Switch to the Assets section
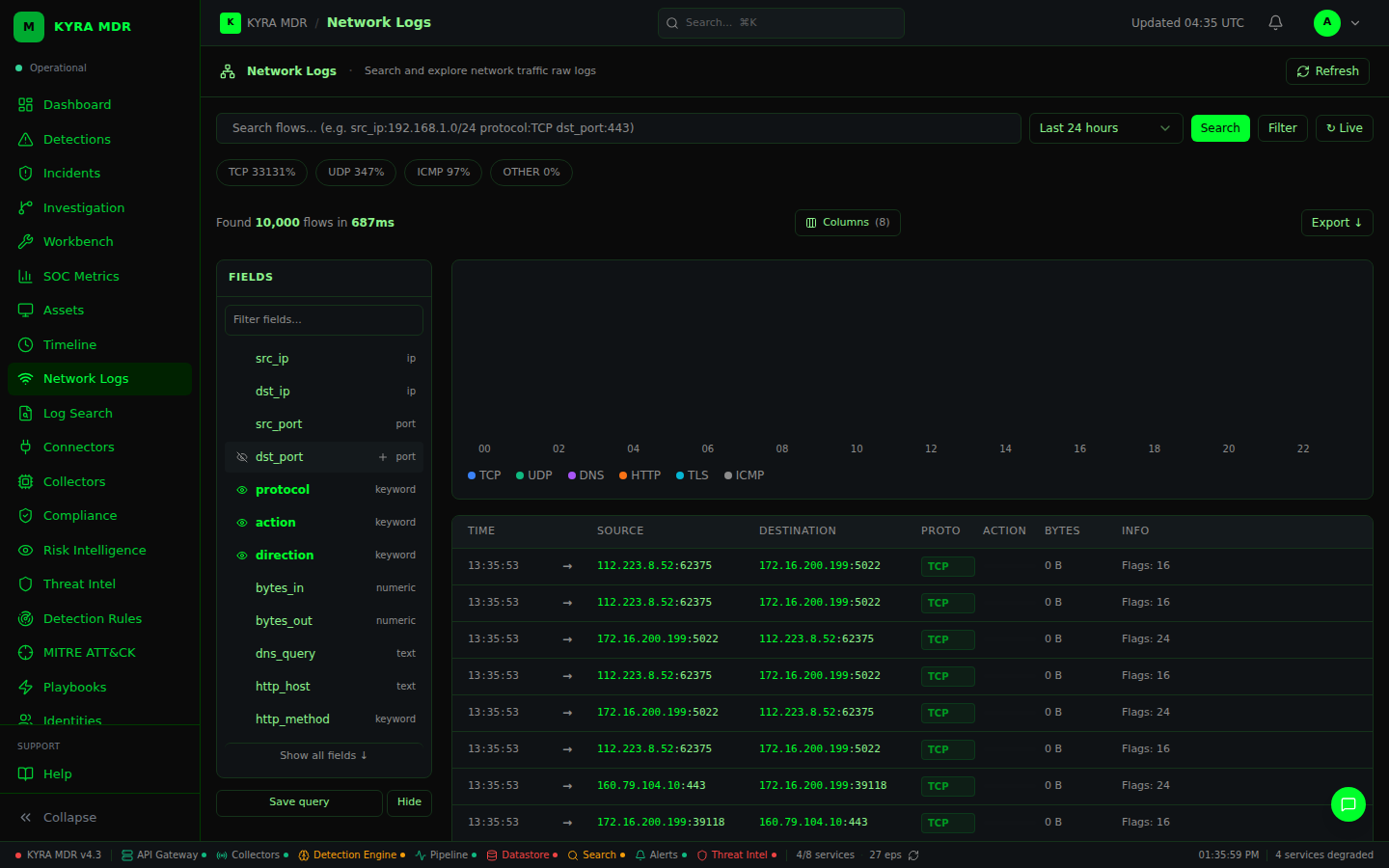 pos(65,310)
